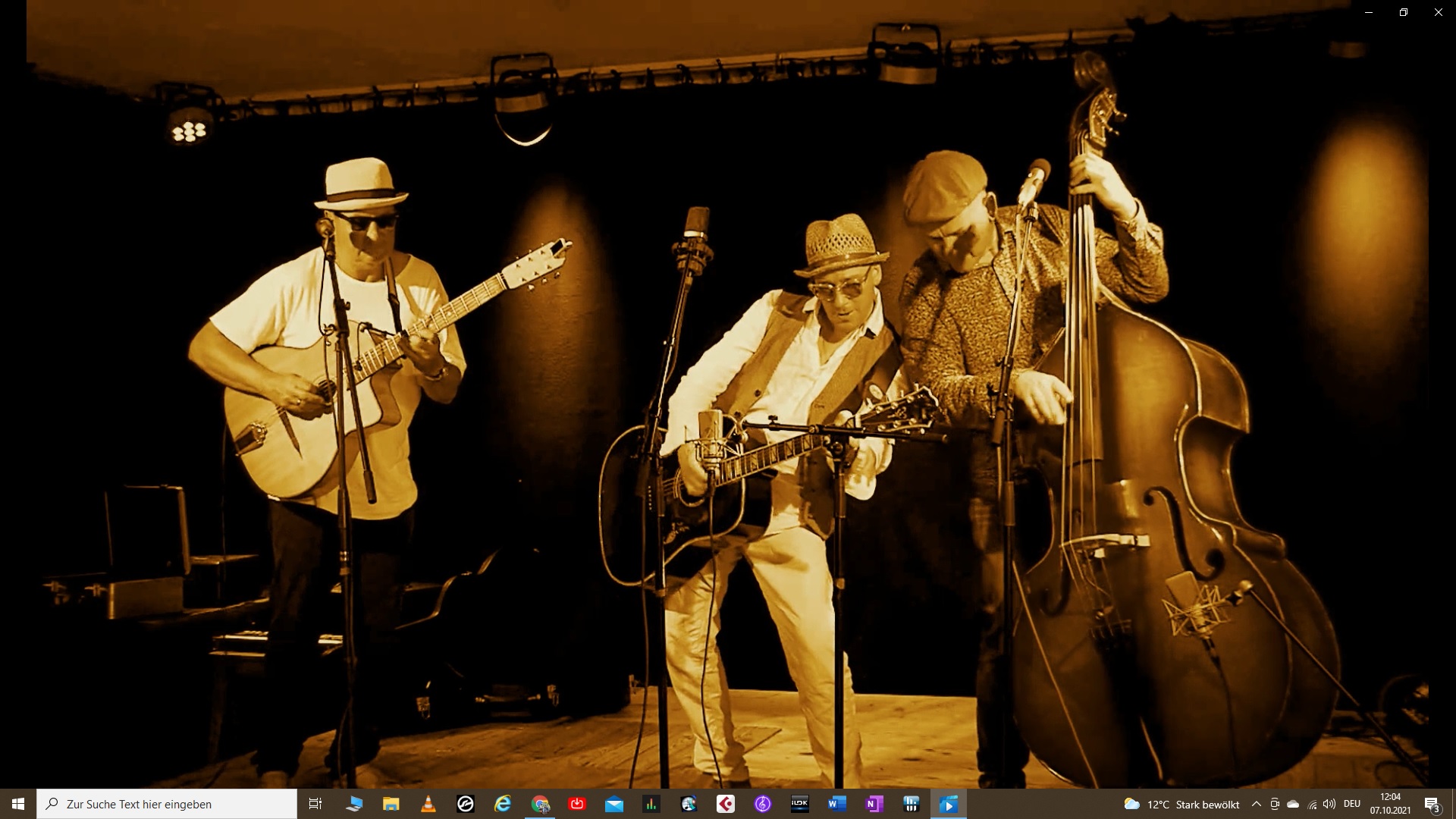Restore down the video player window

pyautogui.click(x=1404, y=12)
